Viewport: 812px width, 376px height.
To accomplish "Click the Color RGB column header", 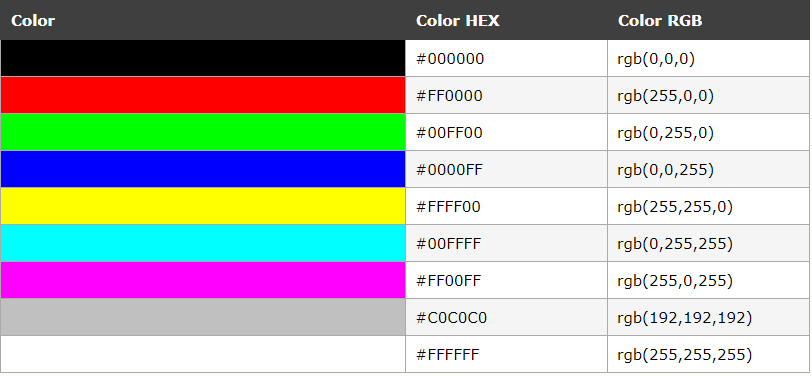I will tap(660, 21).
